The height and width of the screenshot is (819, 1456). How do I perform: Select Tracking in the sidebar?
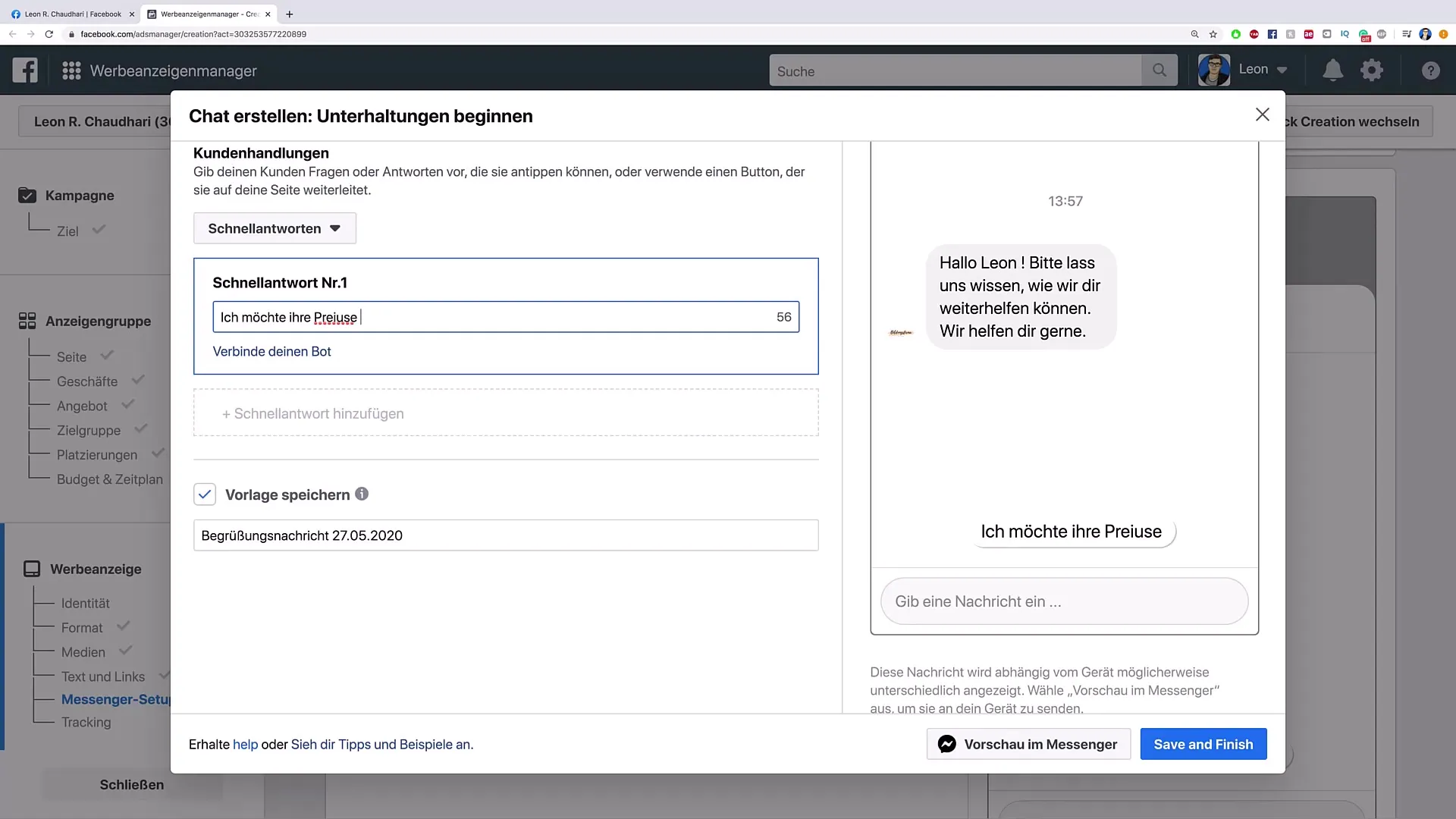click(86, 722)
